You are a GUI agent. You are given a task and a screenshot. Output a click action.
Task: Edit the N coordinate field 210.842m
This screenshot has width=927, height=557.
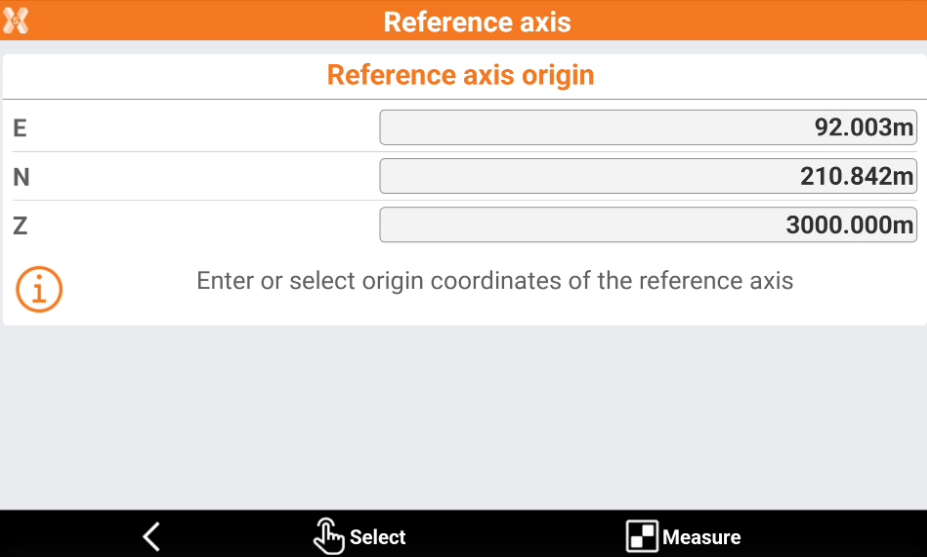coord(647,176)
